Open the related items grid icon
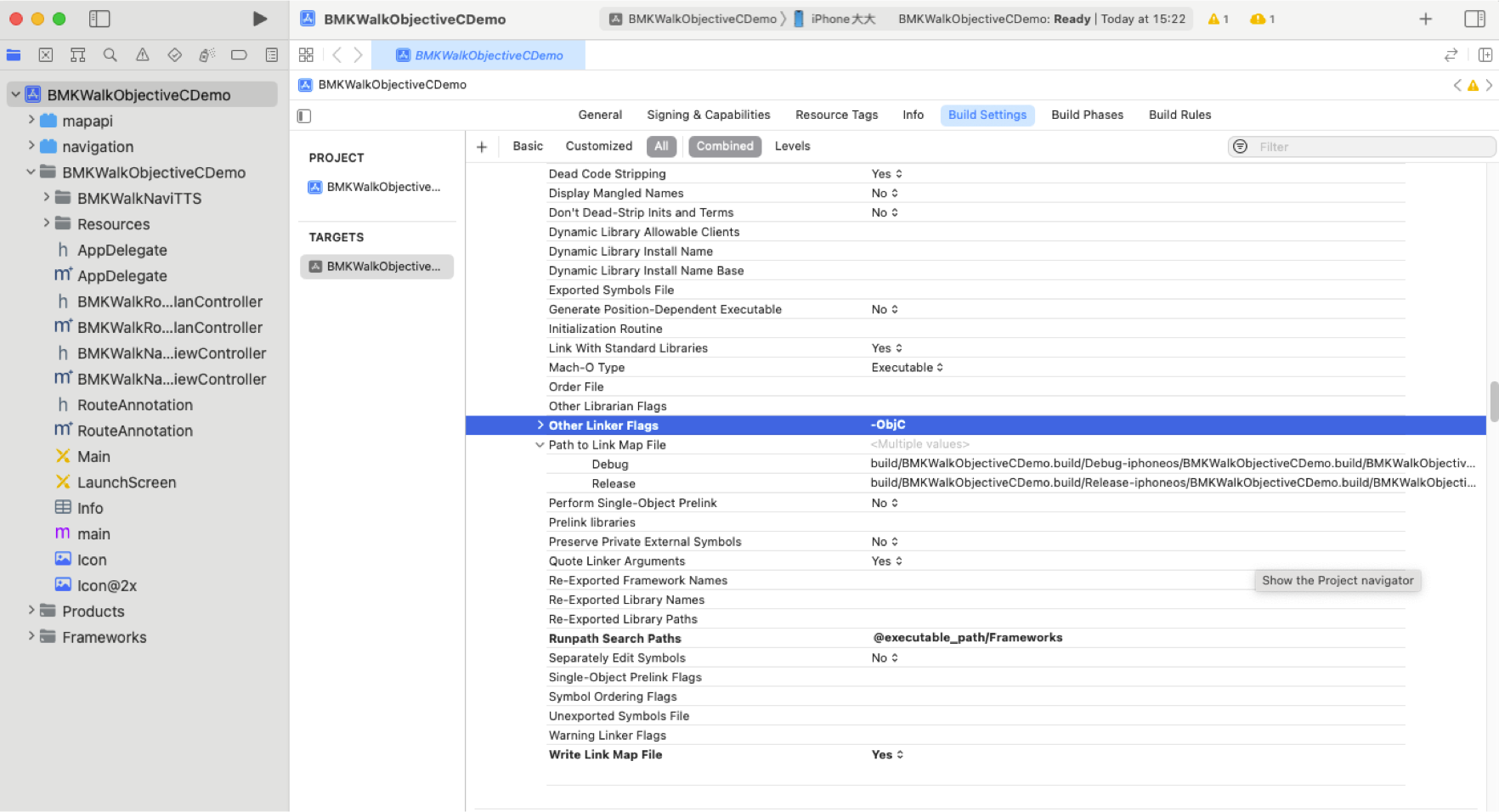 point(306,55)
